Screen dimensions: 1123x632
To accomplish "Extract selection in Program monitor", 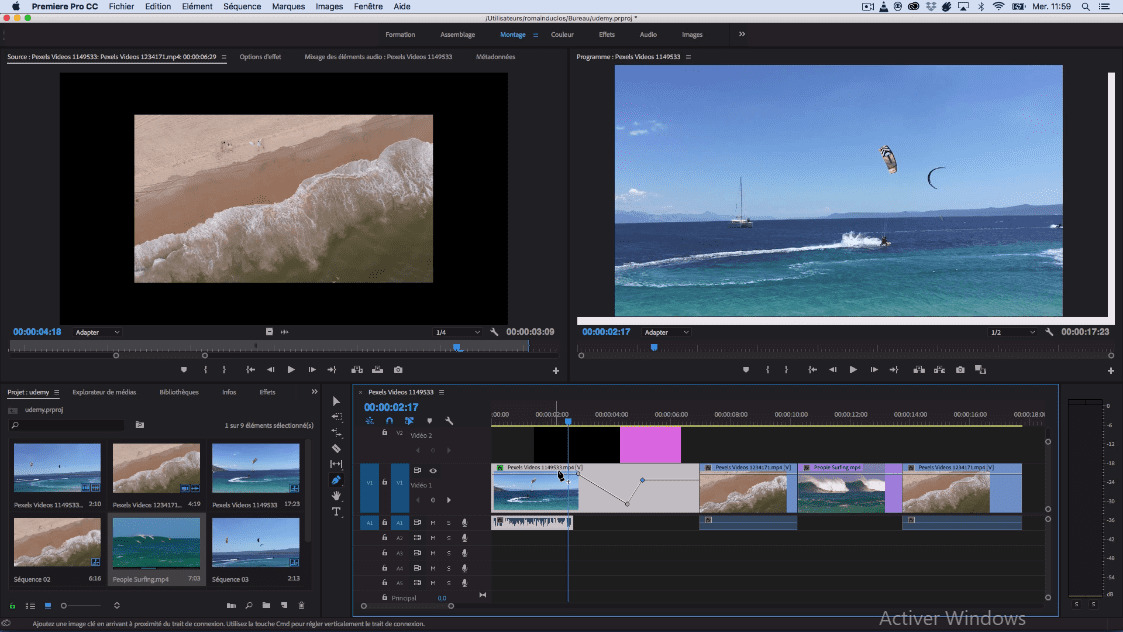I will (939, 370).
